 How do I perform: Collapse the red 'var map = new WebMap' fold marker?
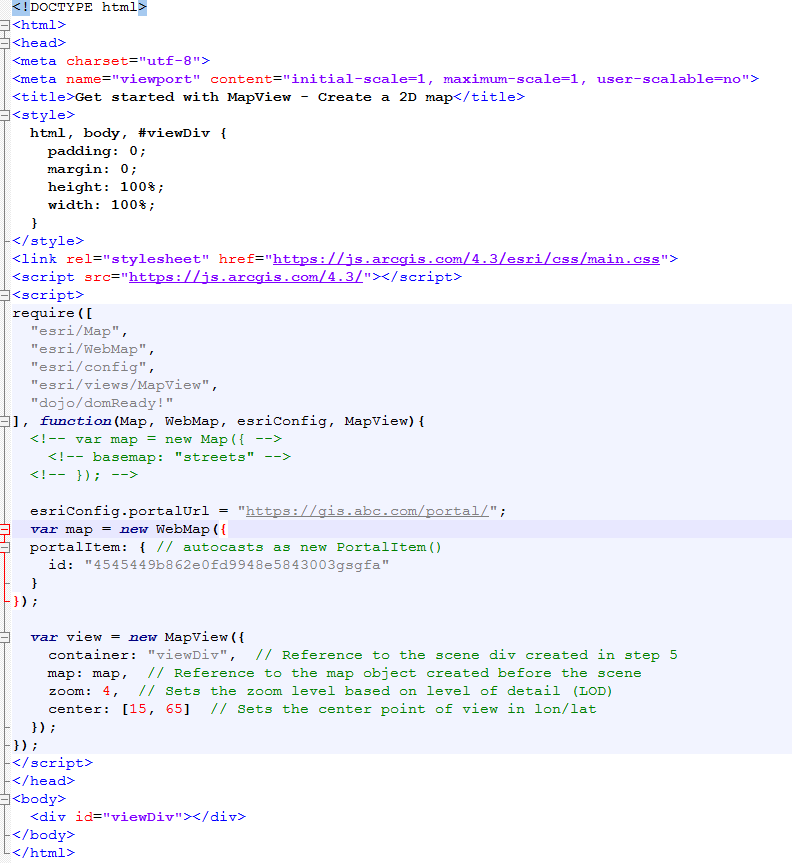(5, 529)
